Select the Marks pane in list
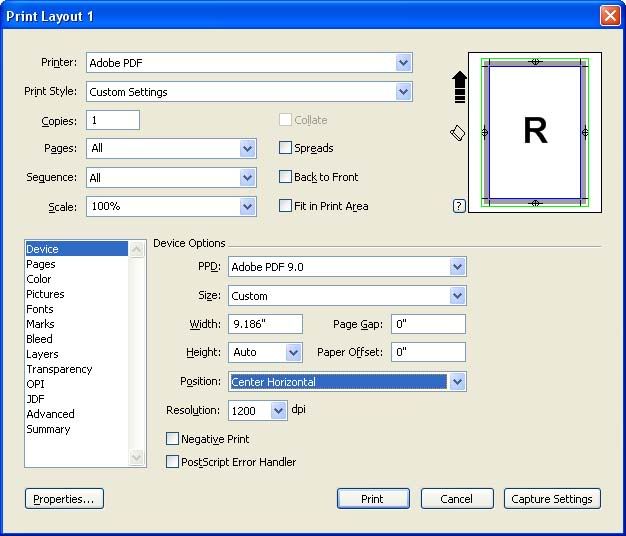 (x=41, y=324)
